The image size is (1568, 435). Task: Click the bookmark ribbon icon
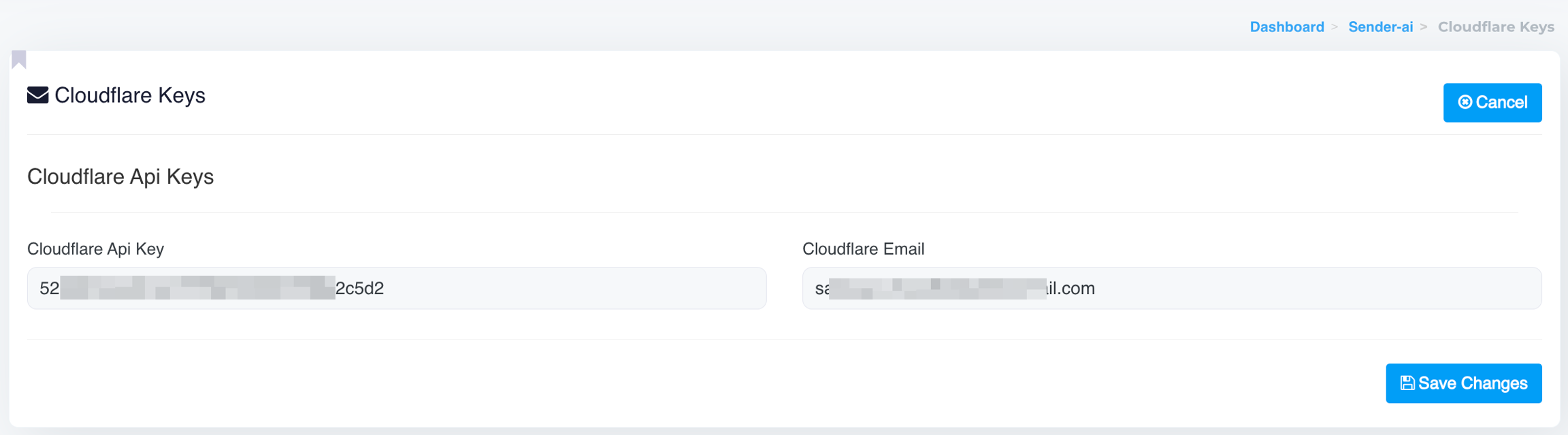coord(19,60)
